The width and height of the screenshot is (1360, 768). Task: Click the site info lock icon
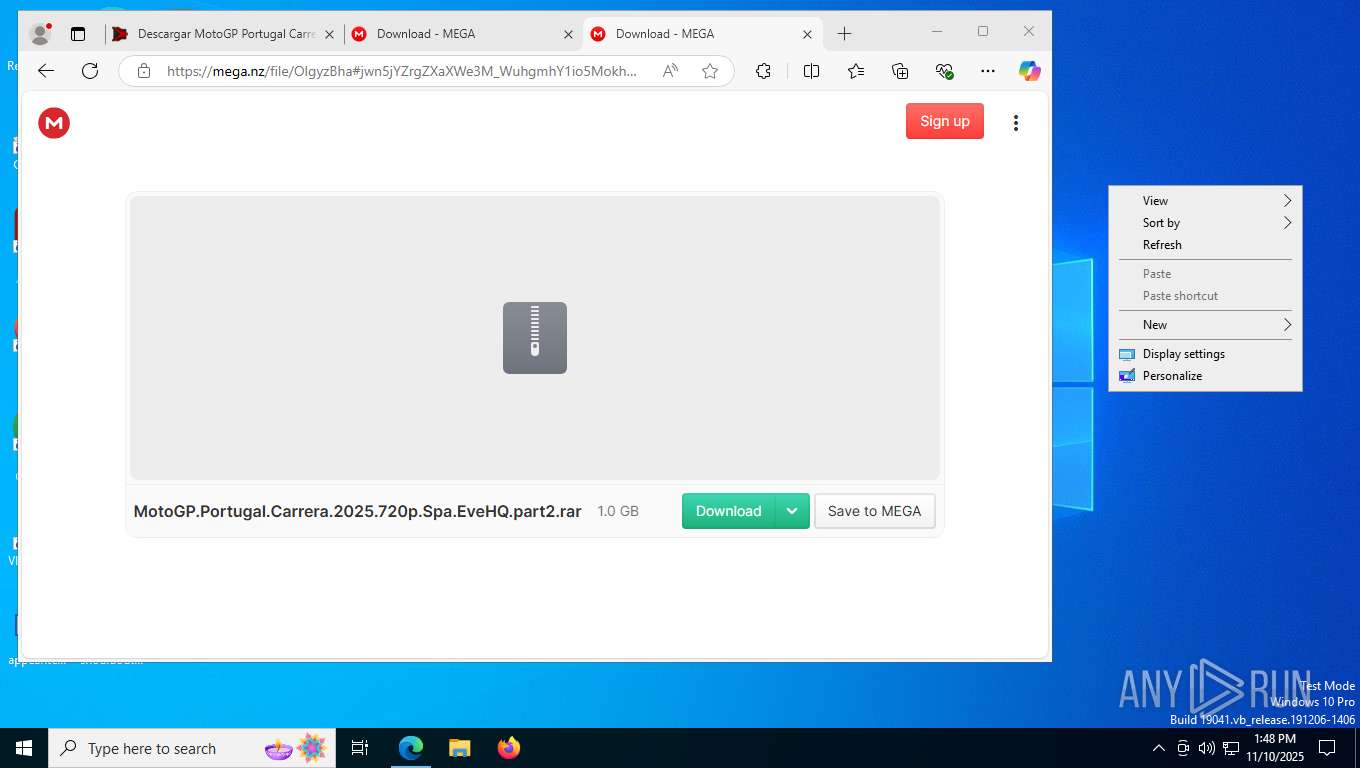[x=144, y=71]
